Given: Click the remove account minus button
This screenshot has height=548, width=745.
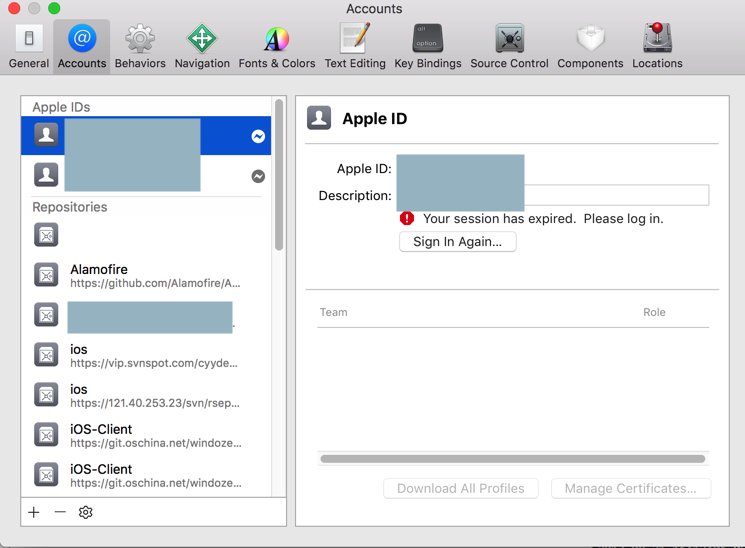Looking at the screenshot, I should coord(60,512).
